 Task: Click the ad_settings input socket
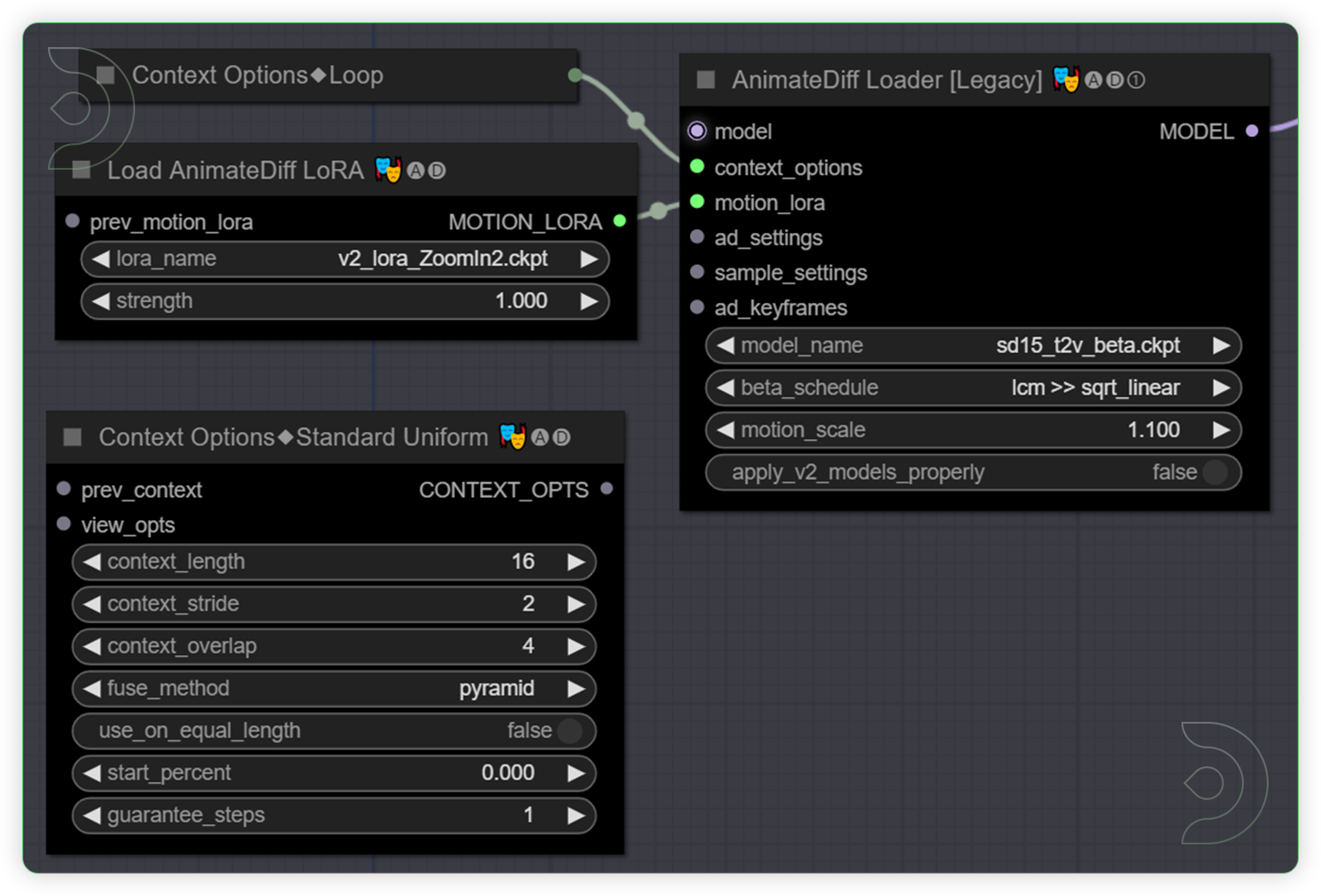click(697, 236)
